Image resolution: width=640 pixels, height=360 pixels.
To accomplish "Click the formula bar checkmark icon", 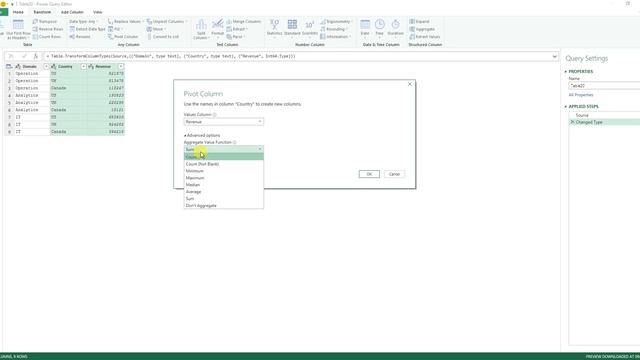I will coord(24,56).
